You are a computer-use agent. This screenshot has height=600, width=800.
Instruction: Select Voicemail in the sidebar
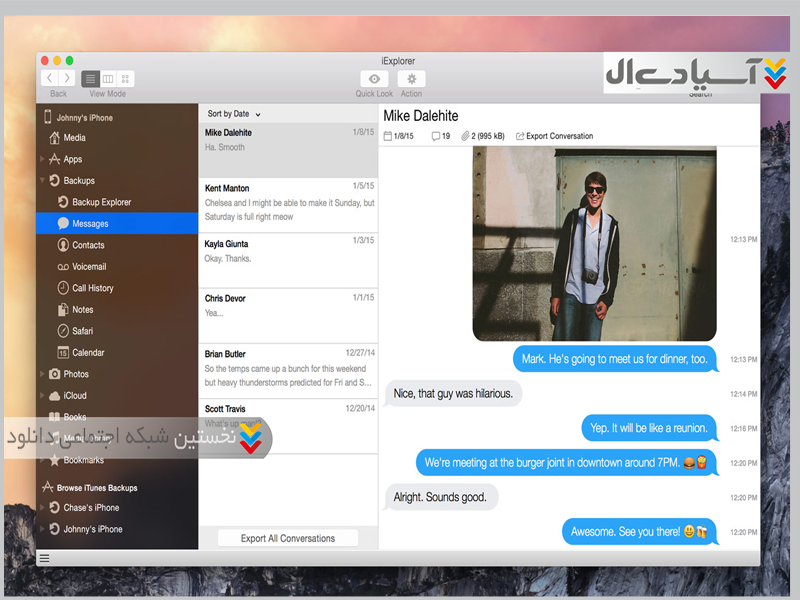tap(89, 267)
